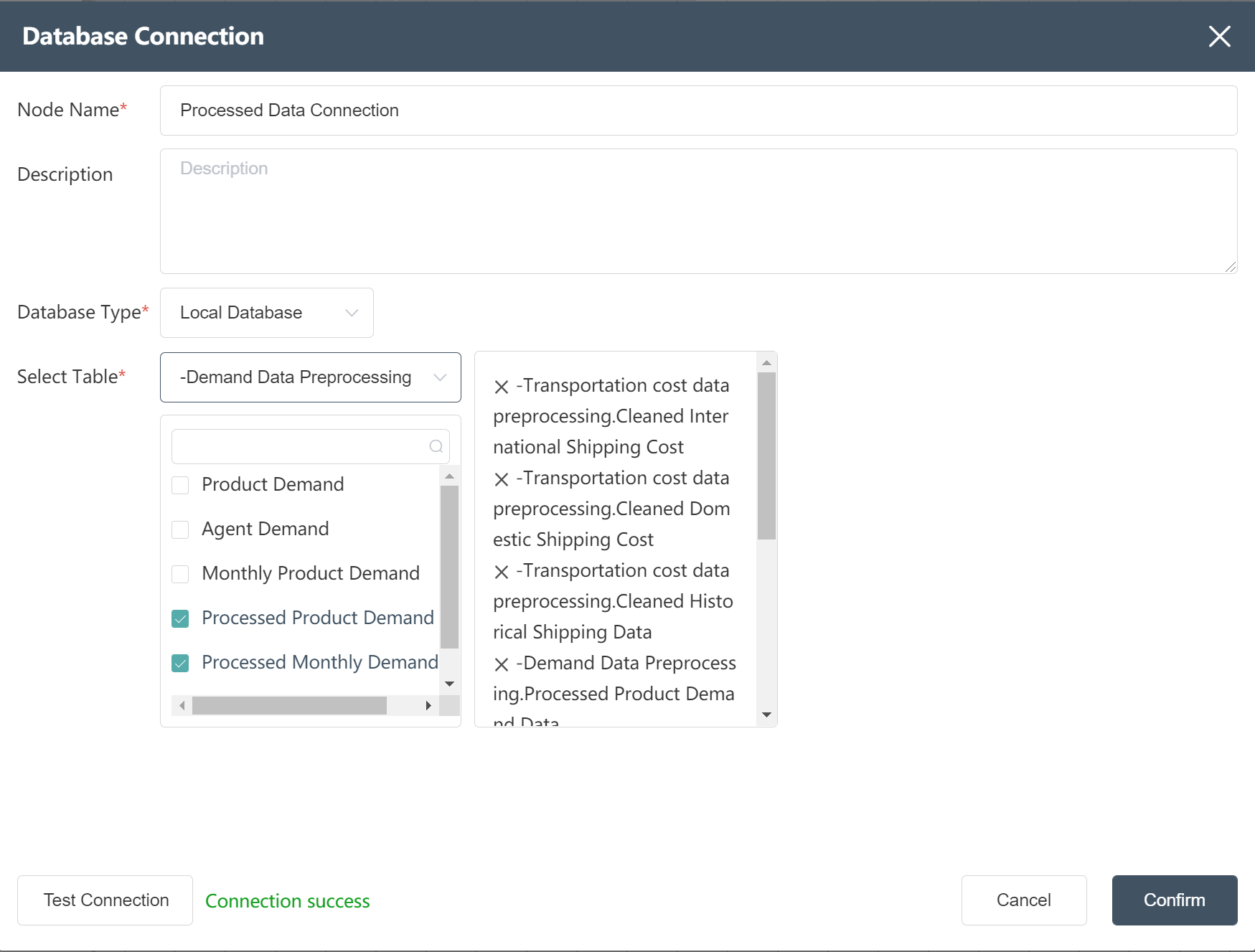Open the Select Table dropdown
This screenshot has width=1255, height=952.
pyautogui.click(x=311, y=377)
